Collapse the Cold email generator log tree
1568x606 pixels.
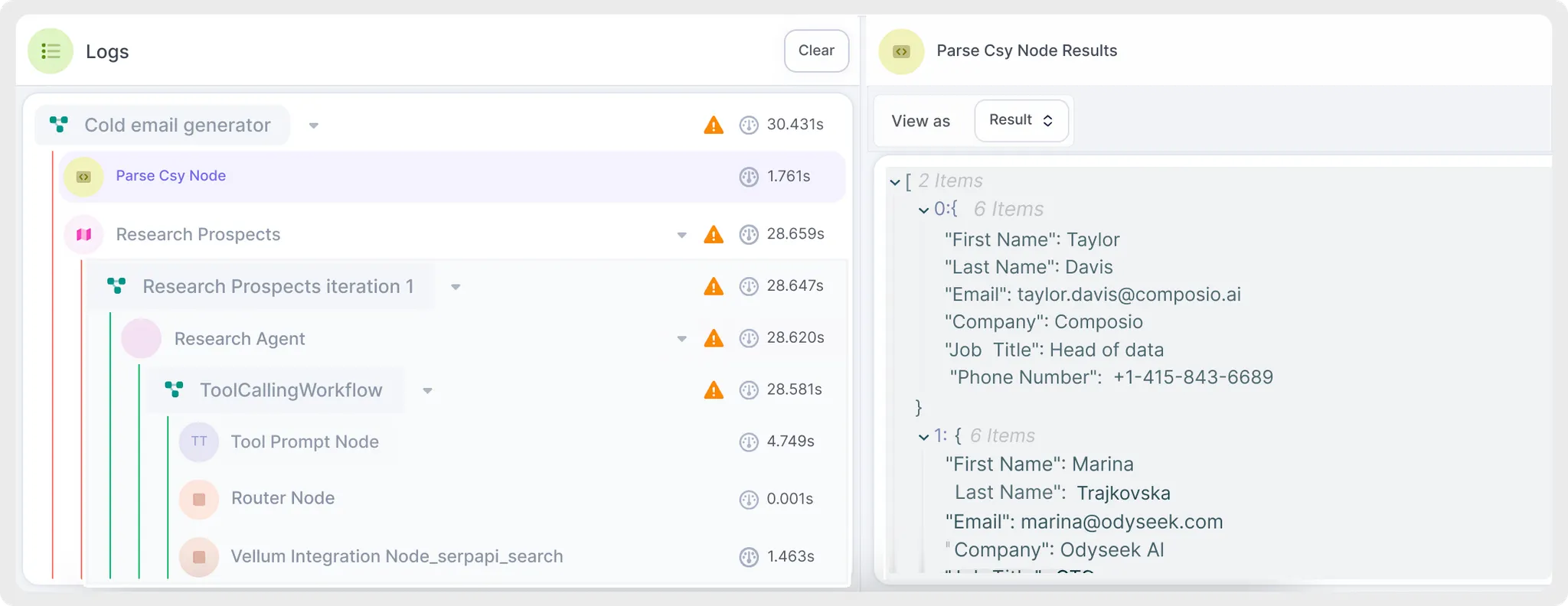point(313,125)
